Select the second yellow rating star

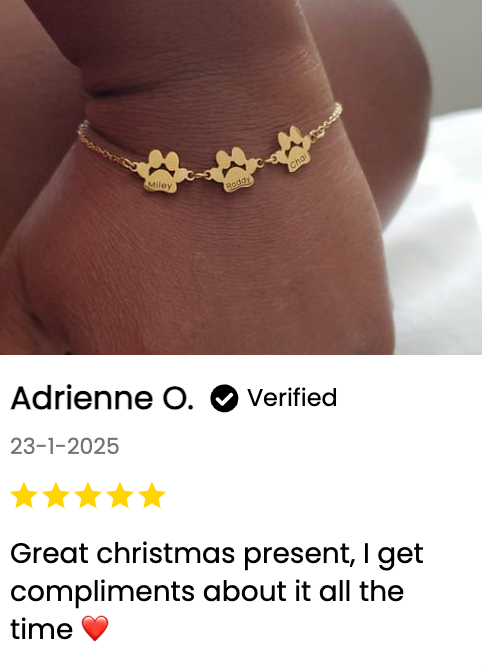click(x=56, y=495)
